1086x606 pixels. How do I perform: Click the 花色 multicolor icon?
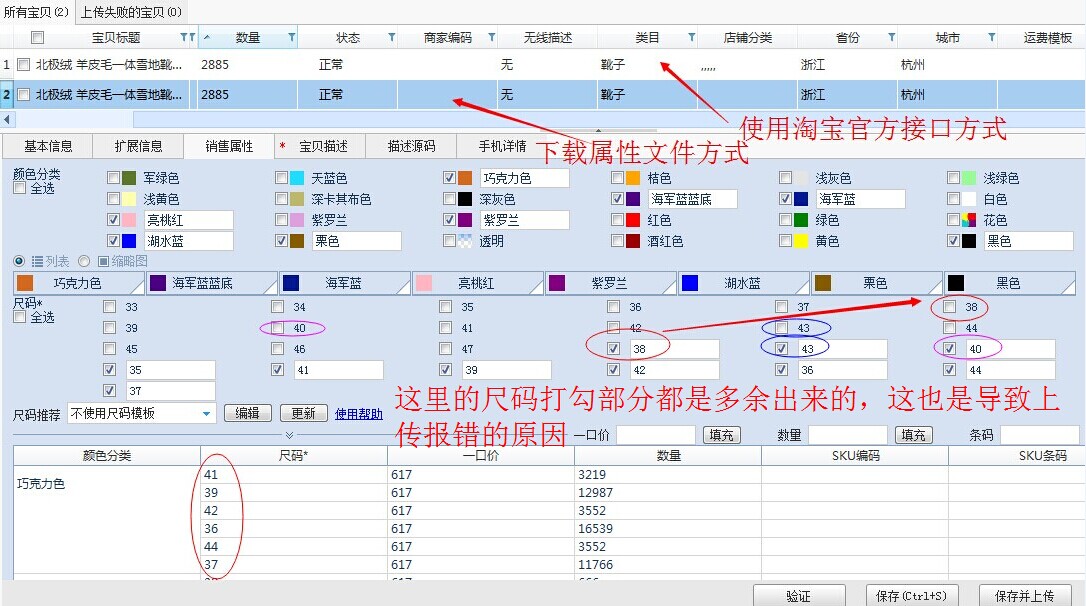click(968, 220)
